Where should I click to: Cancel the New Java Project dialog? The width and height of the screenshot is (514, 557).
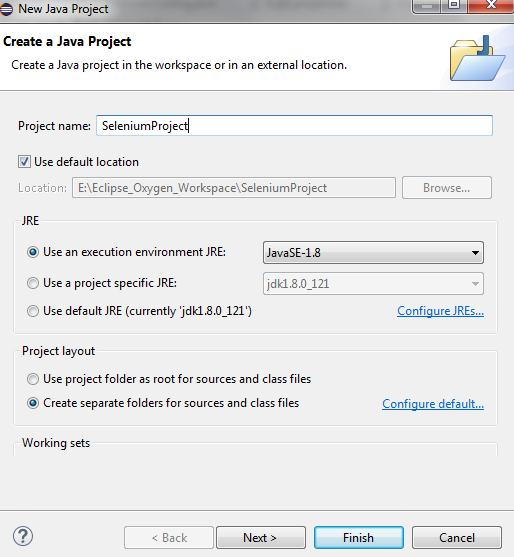(457, 537)
